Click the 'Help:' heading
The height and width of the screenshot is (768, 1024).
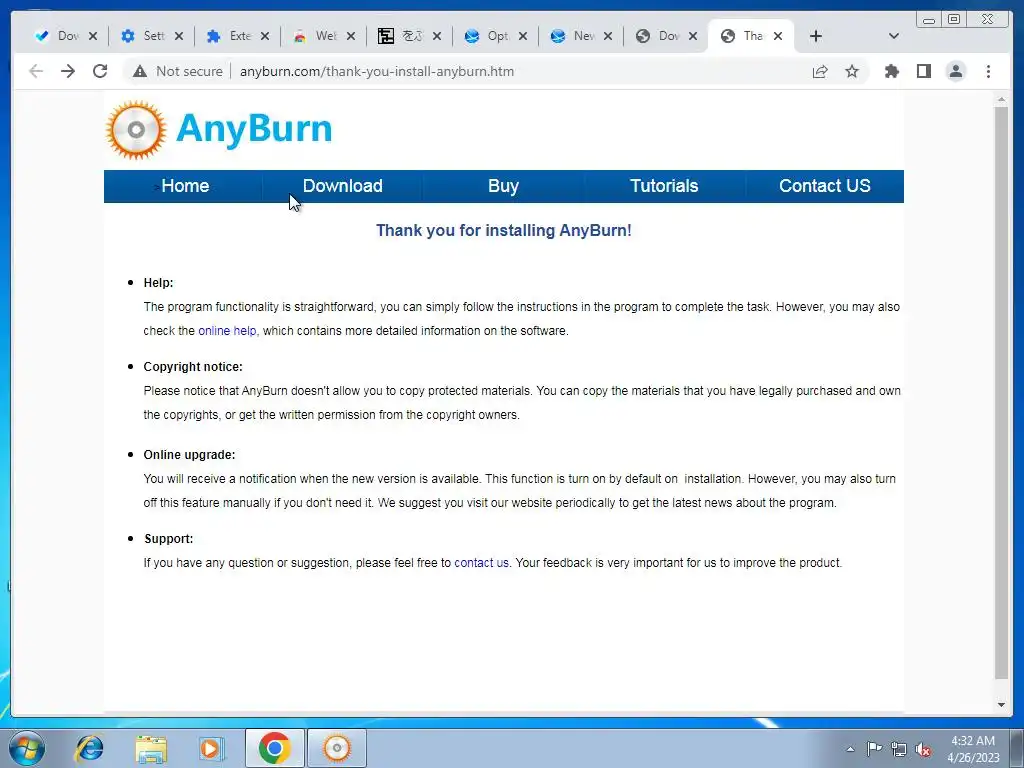[x=158, y=283]
